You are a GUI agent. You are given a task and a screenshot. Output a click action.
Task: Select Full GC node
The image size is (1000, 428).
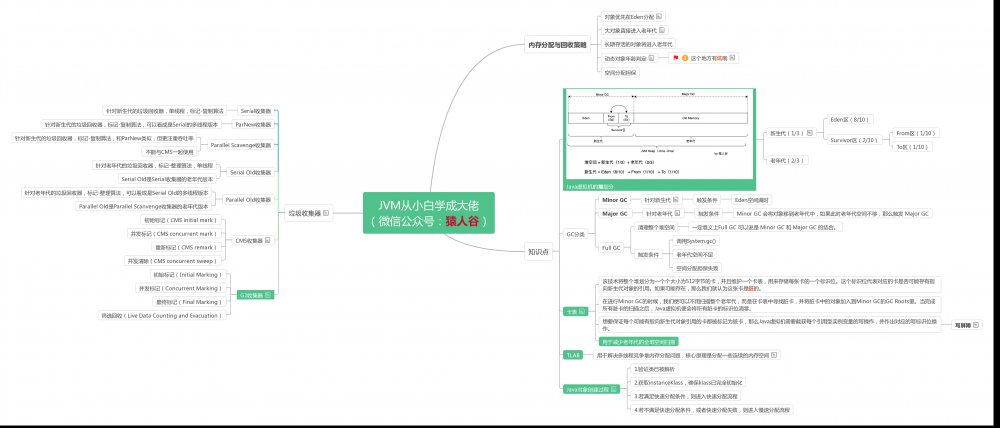[x=612, y=247]
